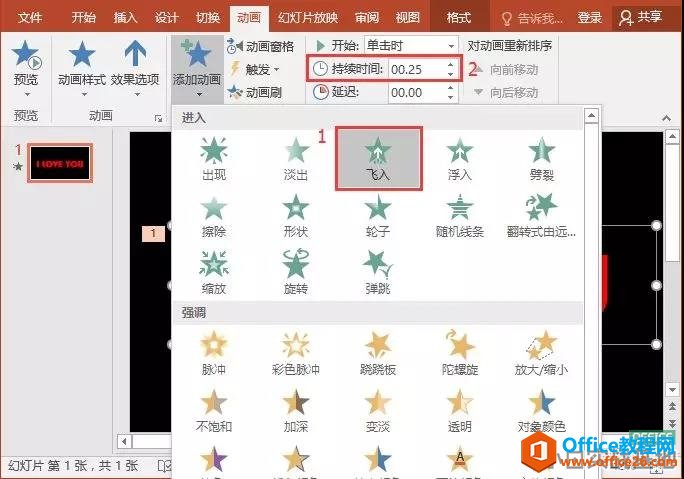Switch to the View (视图) tab
This screenshot has width=684, height=479.
408,17
